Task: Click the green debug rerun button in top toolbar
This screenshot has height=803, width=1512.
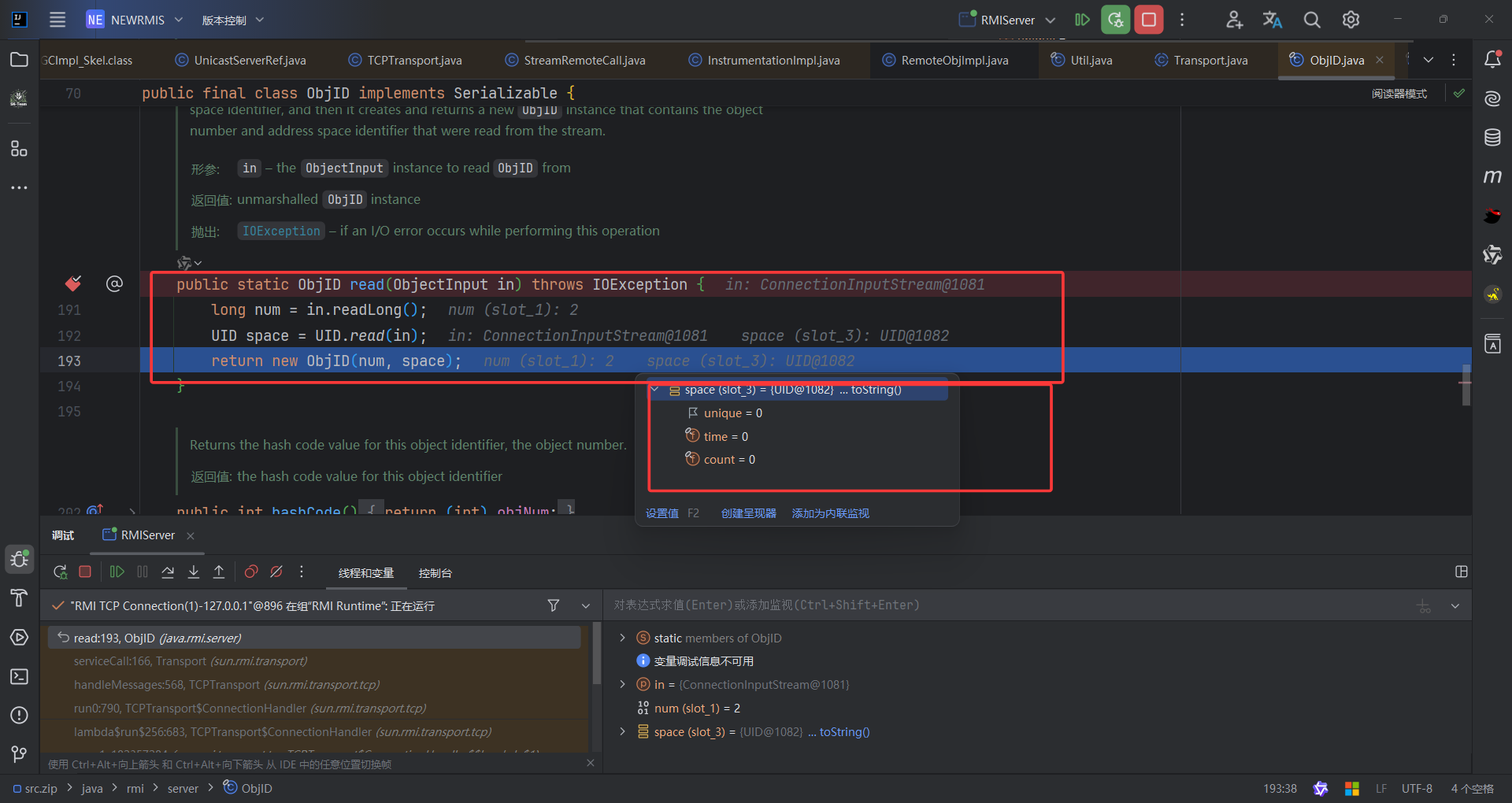Action: tap(1116, 20)
